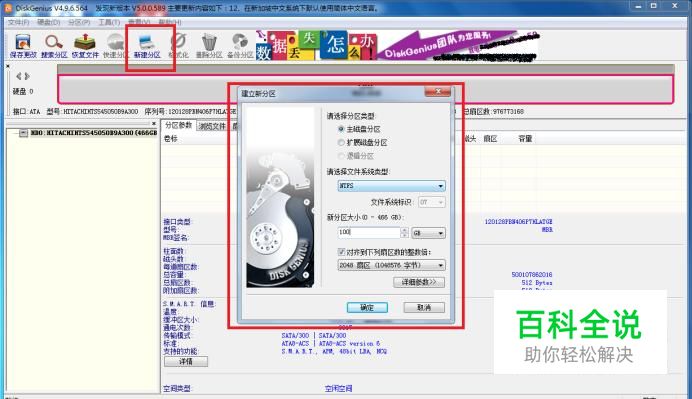Open the 文件系统标识 07 dropdown
The height and width of the screenshot is (399, 692).
tap(432, 202)
